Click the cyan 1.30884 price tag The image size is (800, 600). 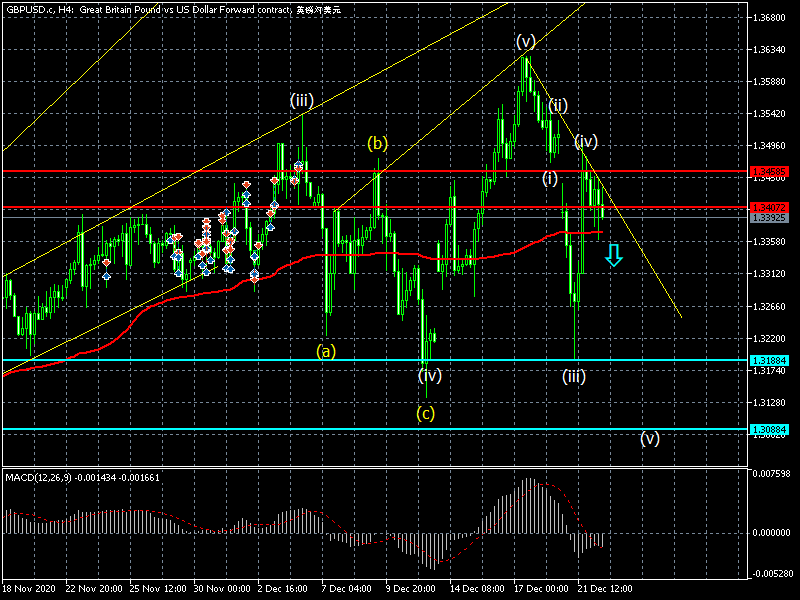769,430
